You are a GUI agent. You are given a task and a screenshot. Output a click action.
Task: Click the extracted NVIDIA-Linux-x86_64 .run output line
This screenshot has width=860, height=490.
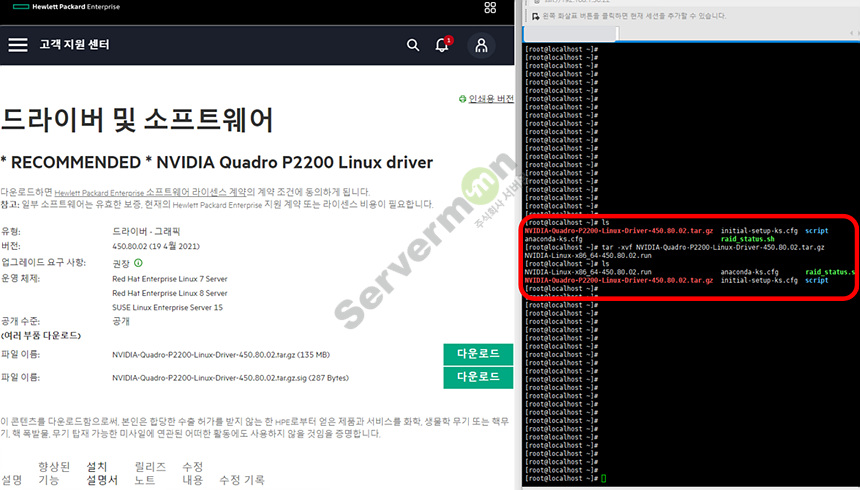coord(588,256)
